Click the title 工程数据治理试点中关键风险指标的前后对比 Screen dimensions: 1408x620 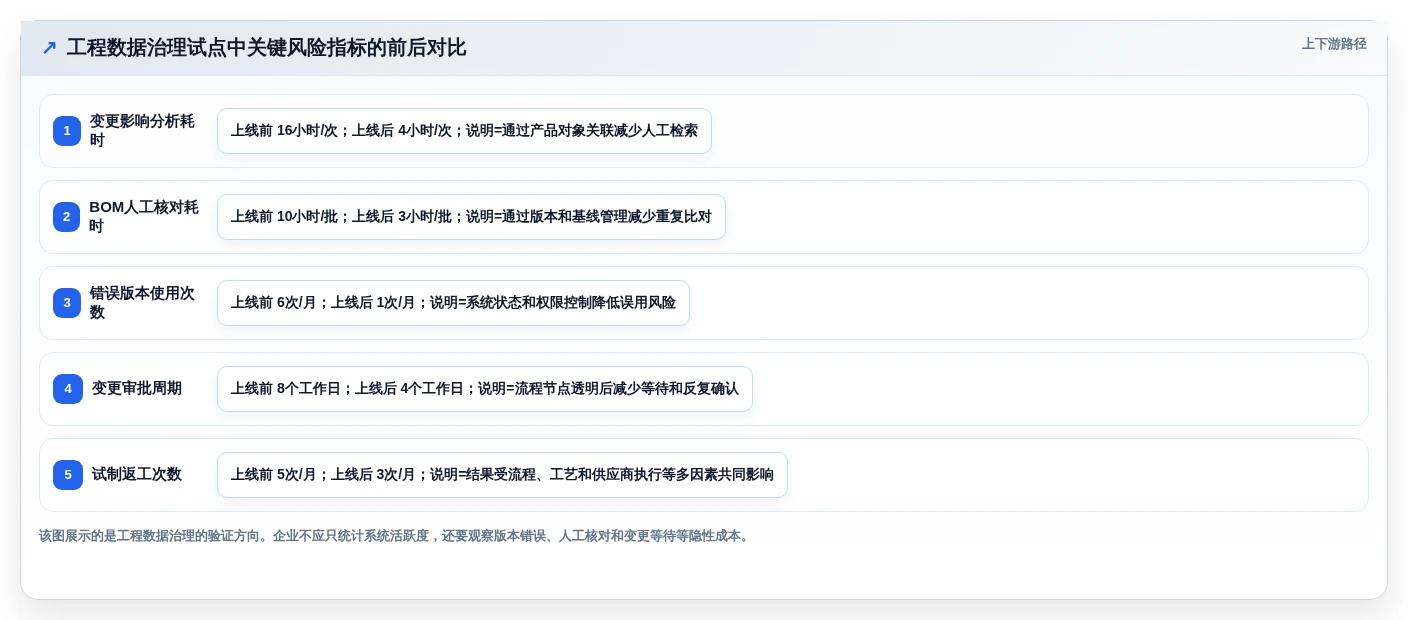(x=266, y=48)
